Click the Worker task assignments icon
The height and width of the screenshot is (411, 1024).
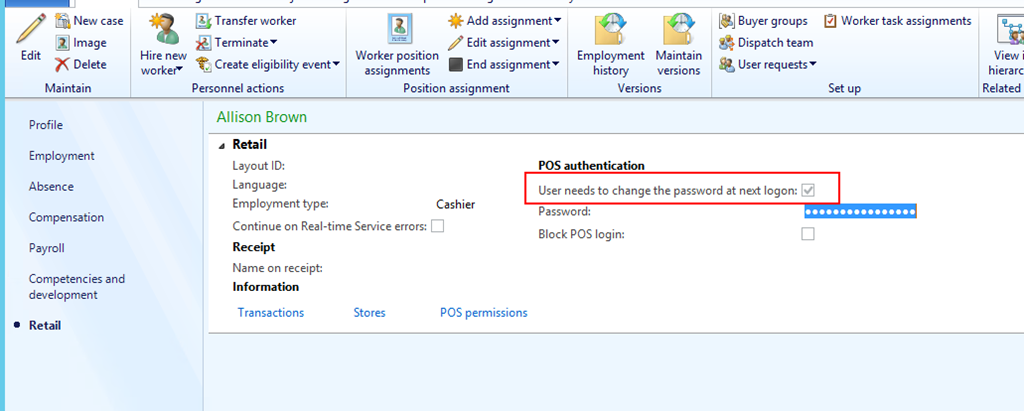pyautogui.click(x=831, y=21)
